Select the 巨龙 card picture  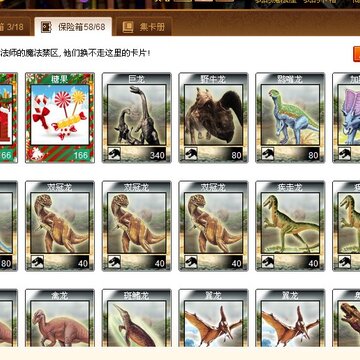137,115
